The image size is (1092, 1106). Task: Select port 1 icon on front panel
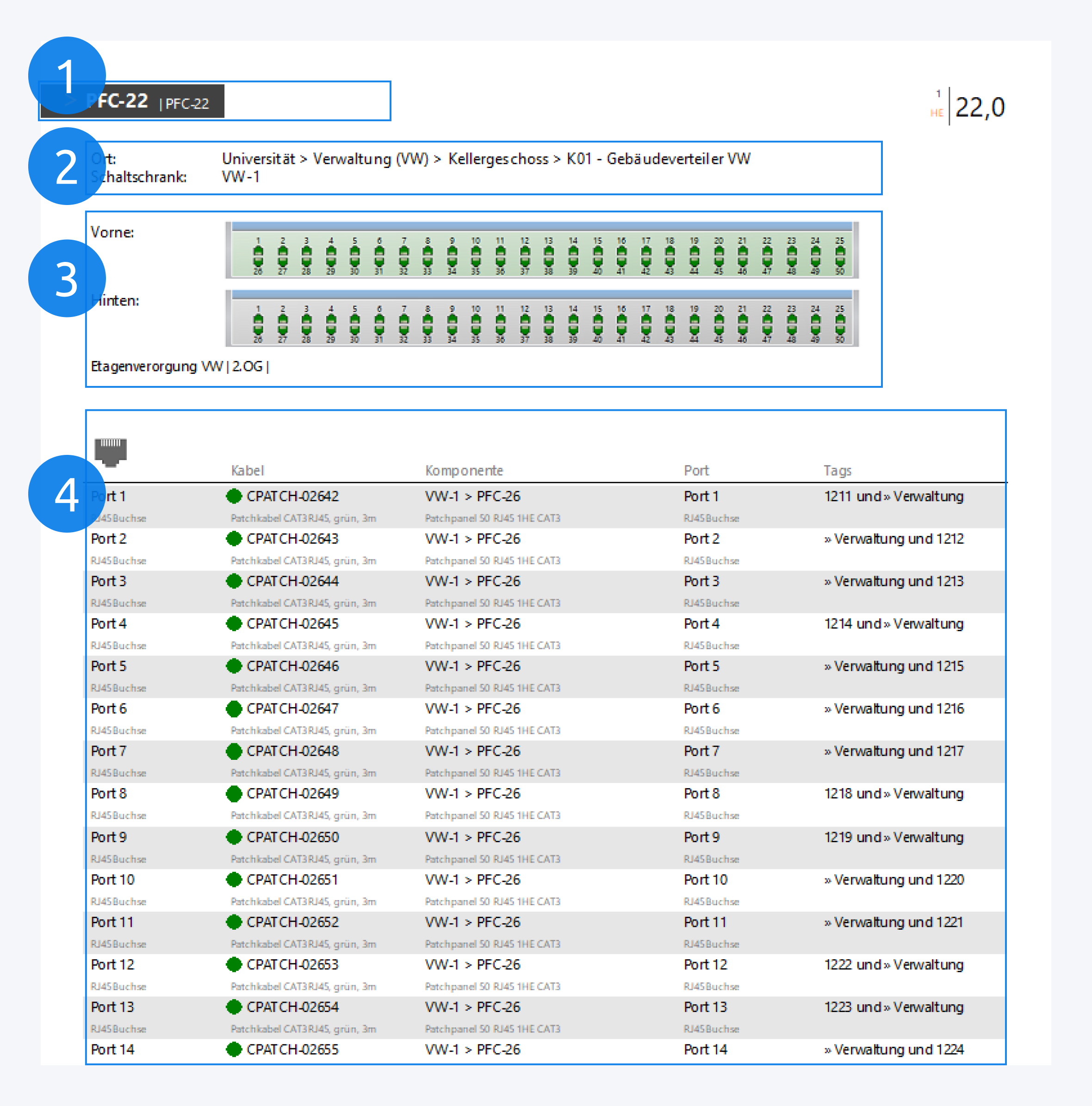coord(258,252)
